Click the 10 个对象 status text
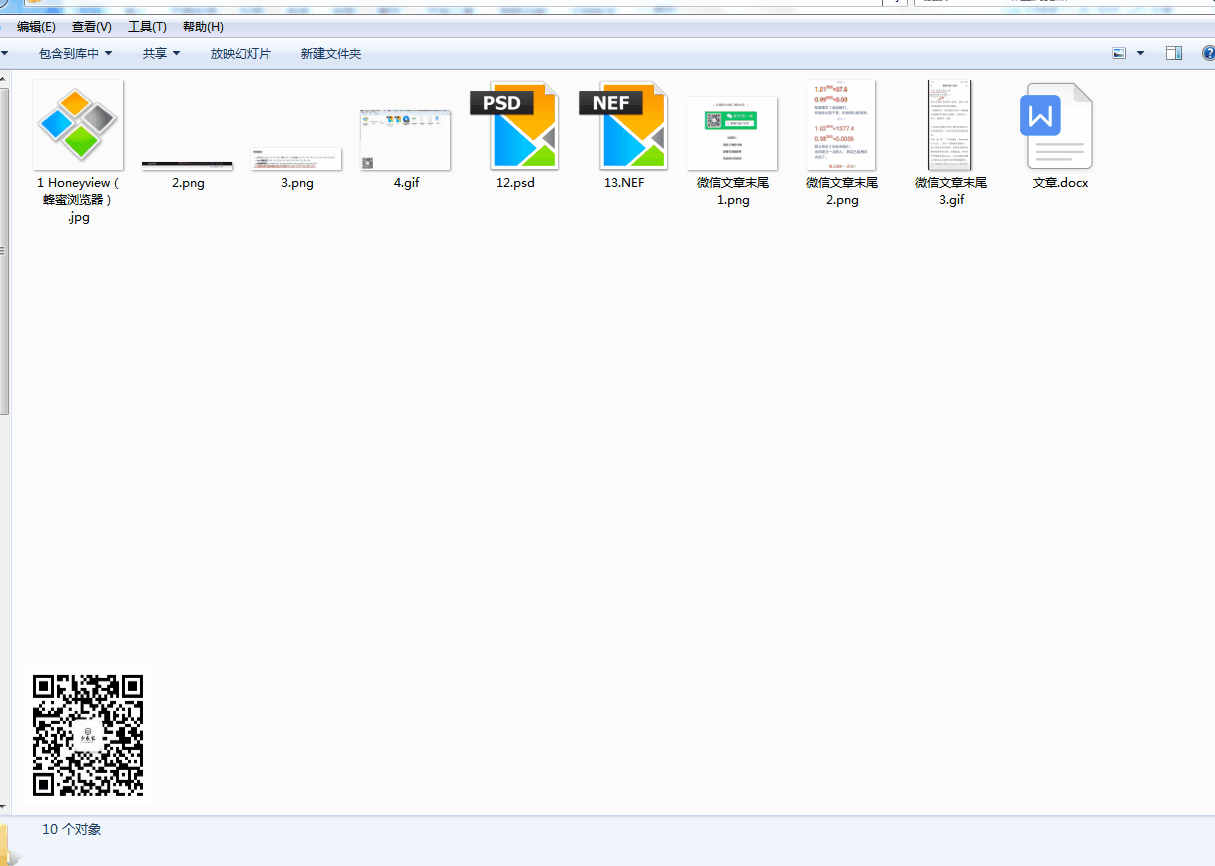1215x866 pixels. (72, 829)
